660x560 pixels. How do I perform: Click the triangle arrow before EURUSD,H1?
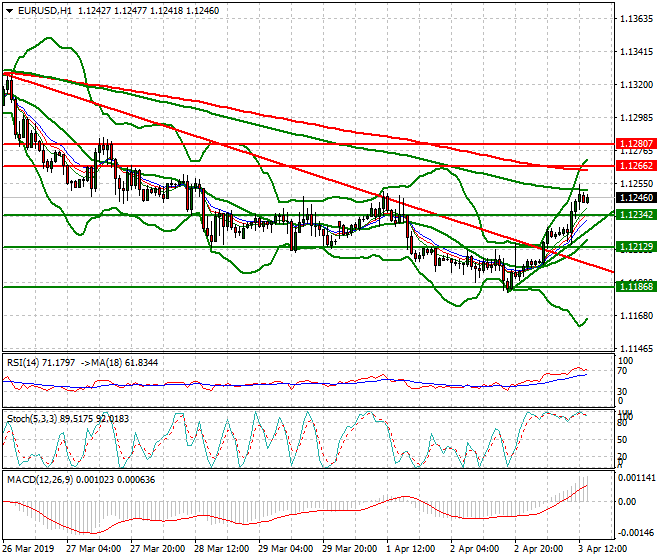click(x=9, y=10)
